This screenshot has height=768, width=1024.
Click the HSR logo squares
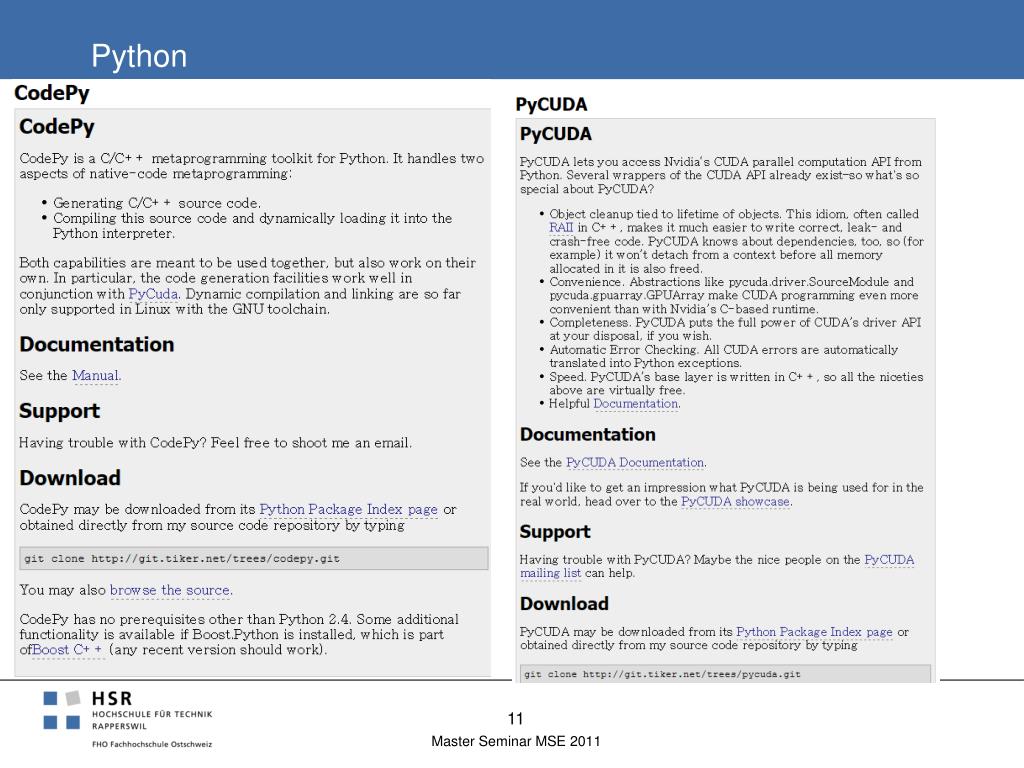click(62, 710)
